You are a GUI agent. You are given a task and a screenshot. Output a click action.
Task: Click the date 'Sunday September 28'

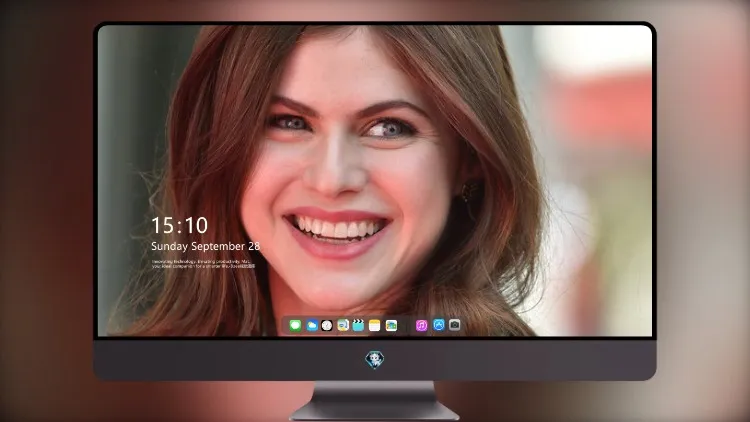(x=206, y=246)
